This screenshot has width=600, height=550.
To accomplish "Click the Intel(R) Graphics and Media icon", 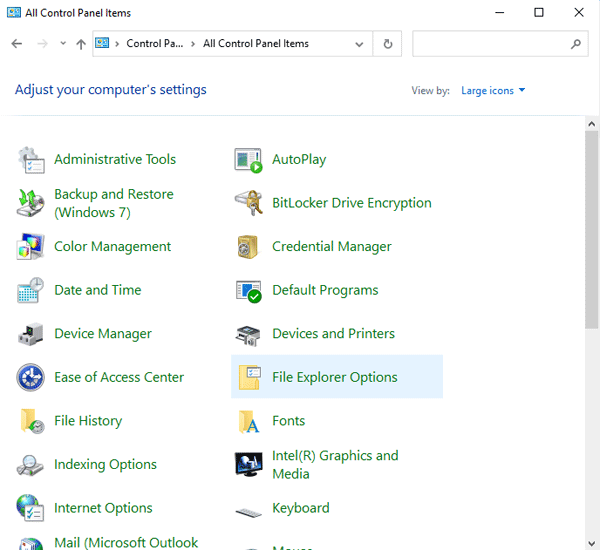I will pos(248,464).
